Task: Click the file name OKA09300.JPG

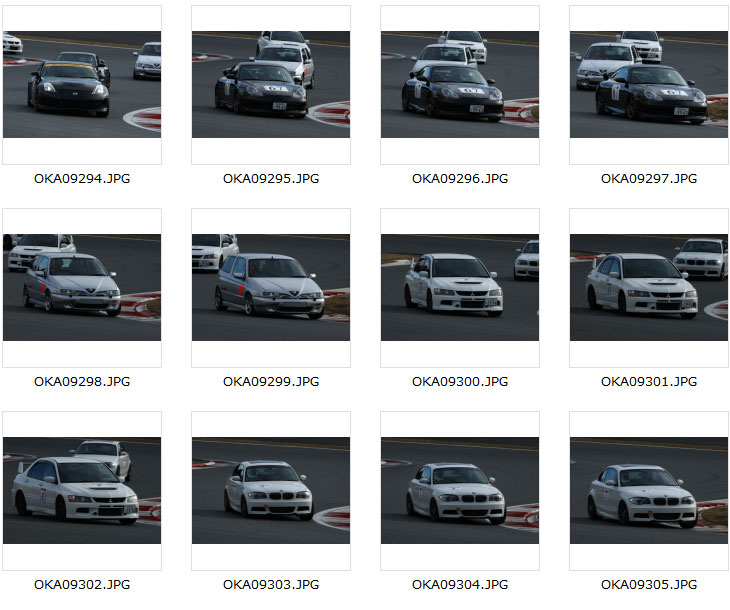Action: tap(460, 382)
